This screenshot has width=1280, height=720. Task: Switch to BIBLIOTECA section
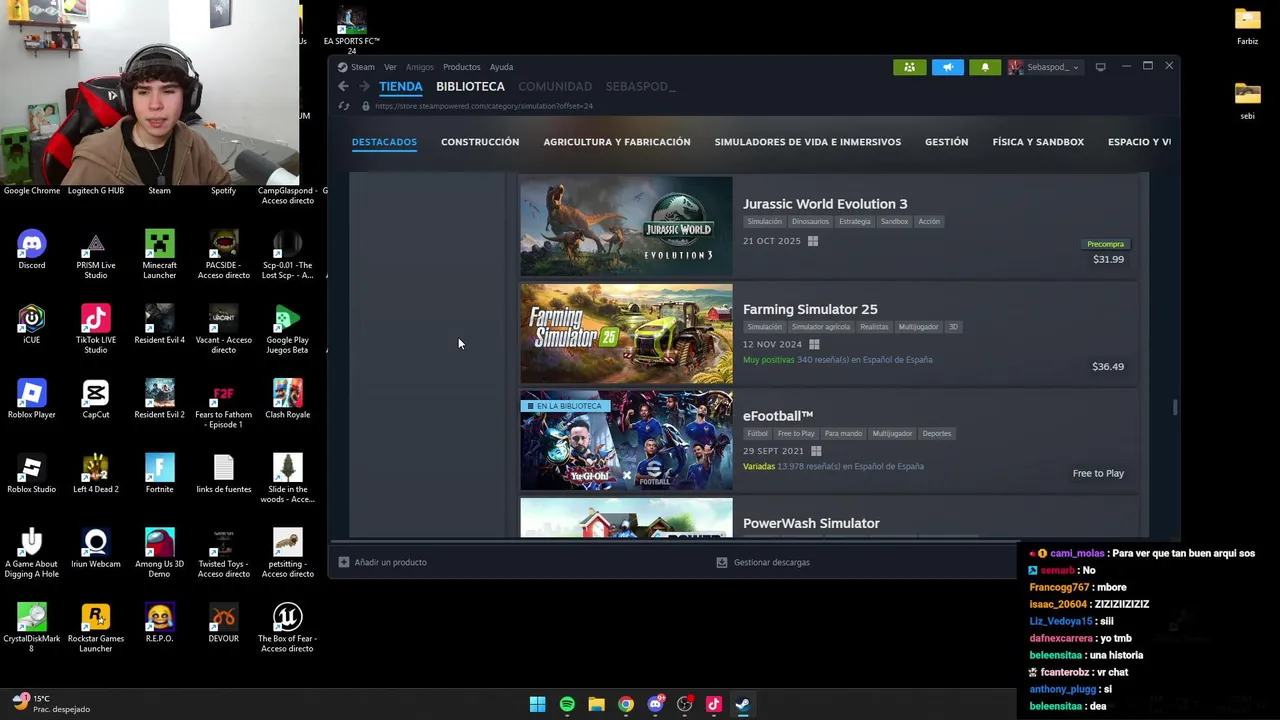(x=470, y=87)
